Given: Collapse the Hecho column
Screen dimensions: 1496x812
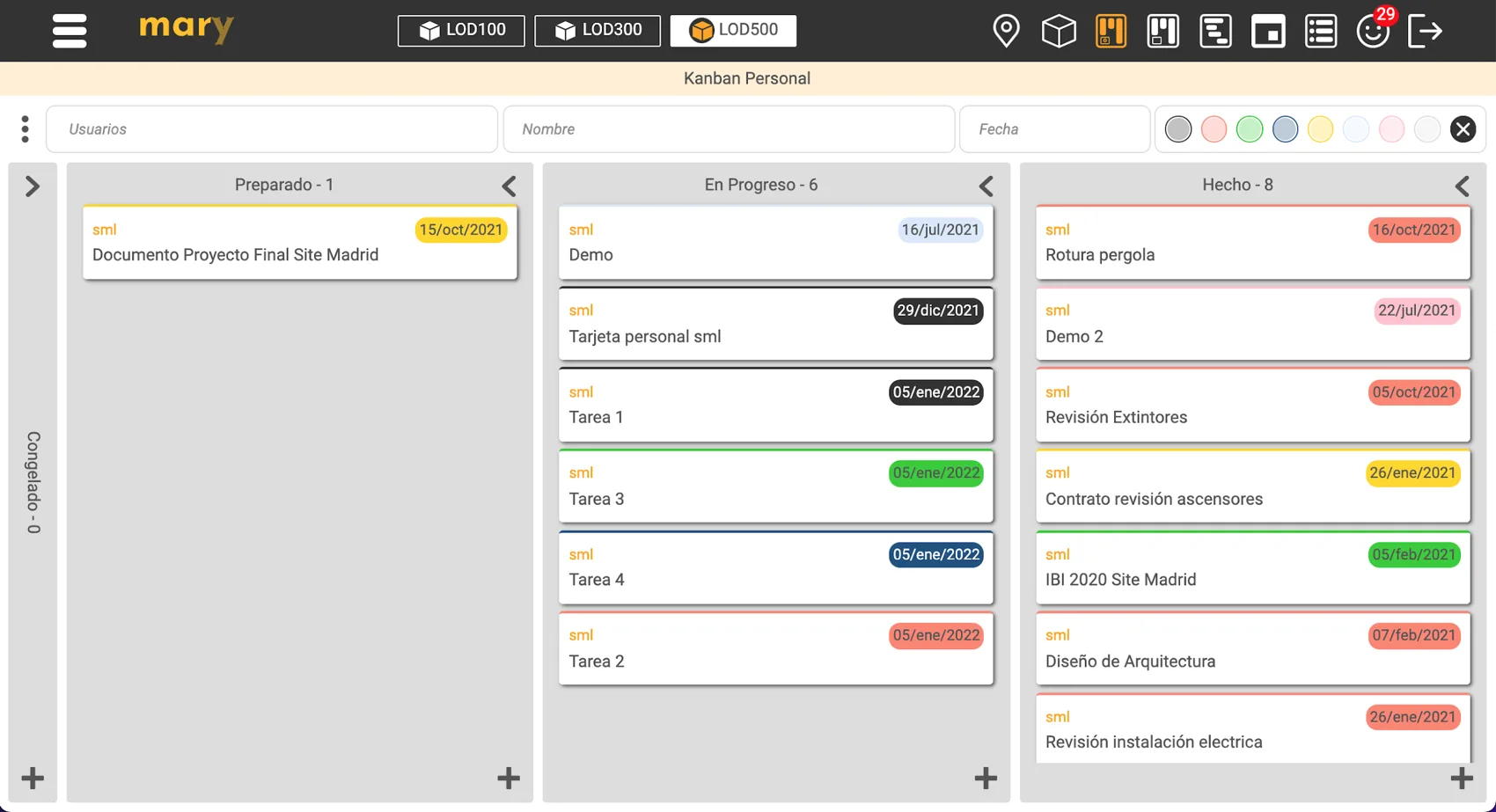Looking at the screenshot, I should click(1462, 186).
